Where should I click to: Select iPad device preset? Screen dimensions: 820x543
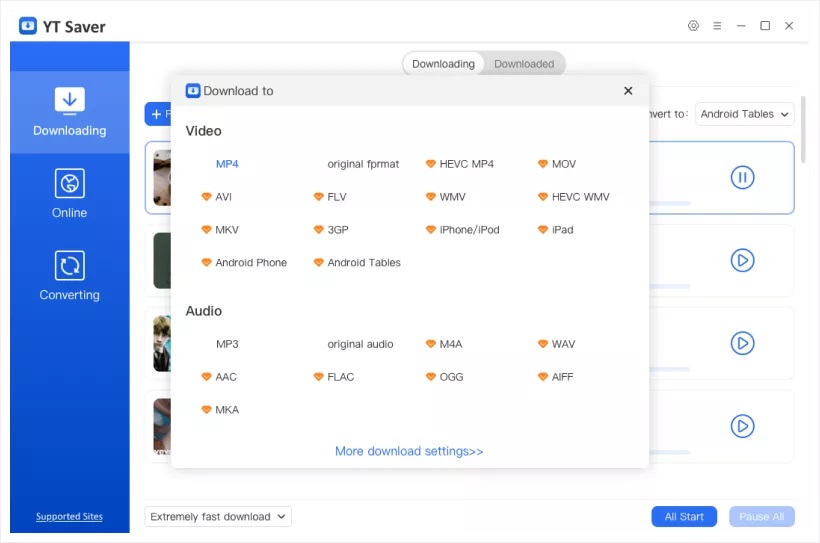555,230
